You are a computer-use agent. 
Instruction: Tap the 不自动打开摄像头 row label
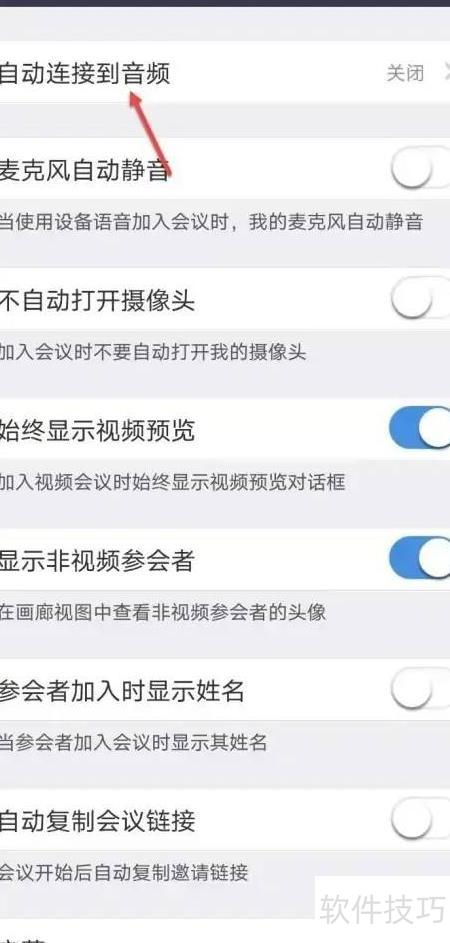[97, 299]
